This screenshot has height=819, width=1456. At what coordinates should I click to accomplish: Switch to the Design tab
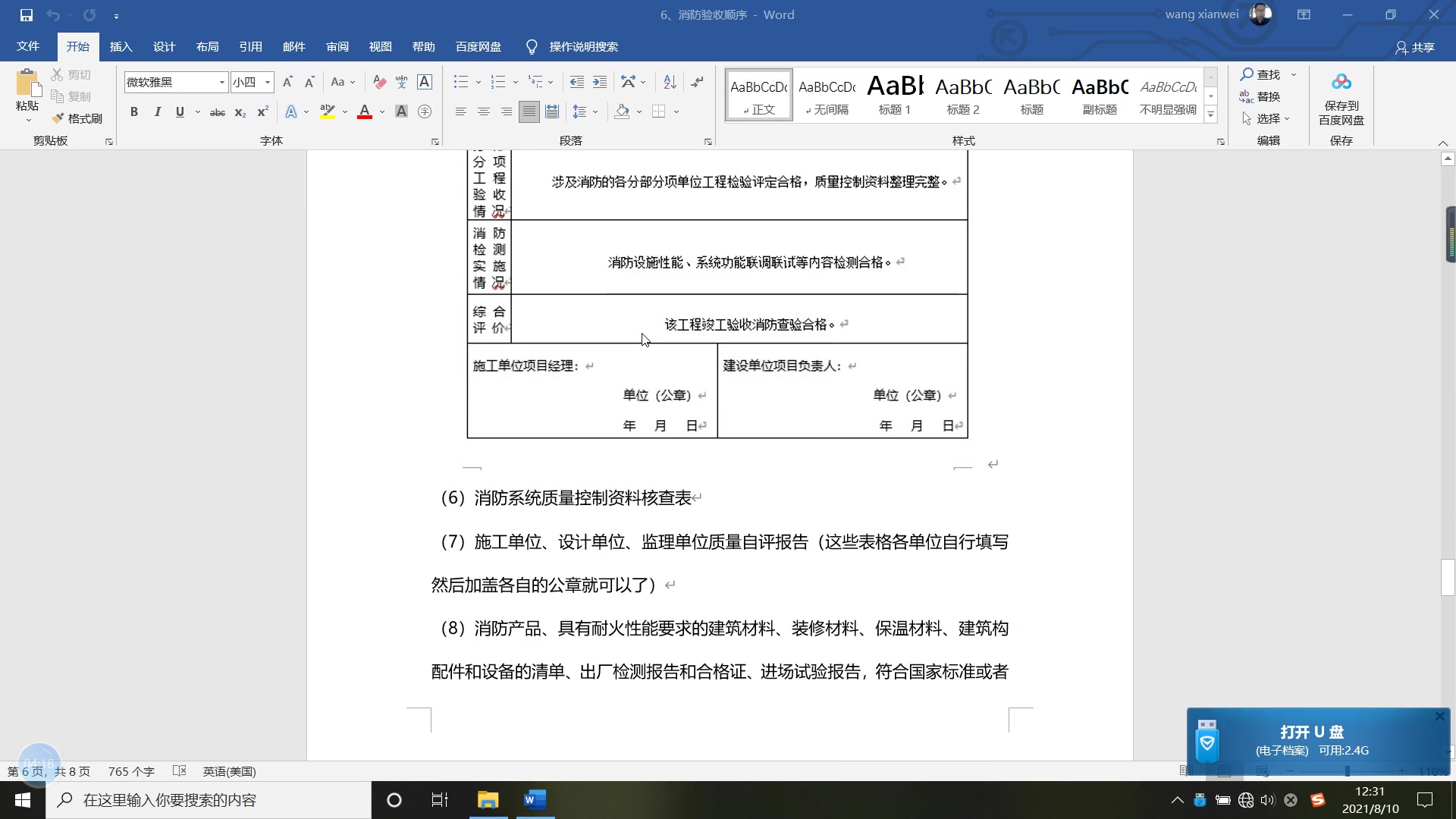click(x=164, y=46)
